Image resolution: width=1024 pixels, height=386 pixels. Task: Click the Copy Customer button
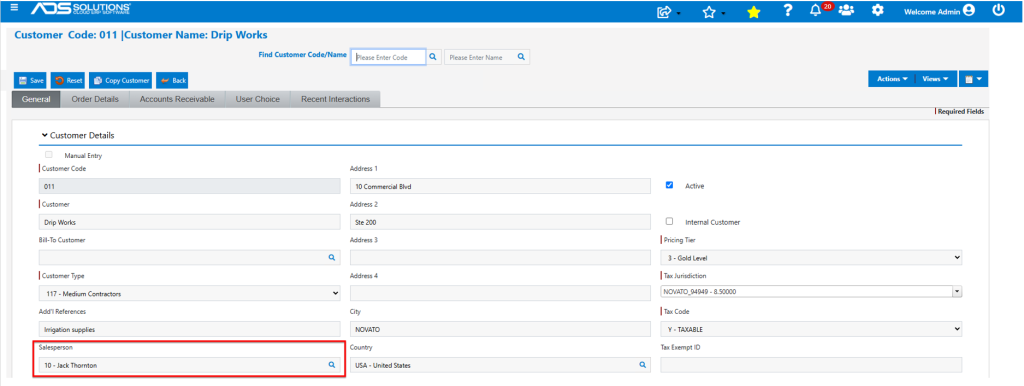point(120,80)
